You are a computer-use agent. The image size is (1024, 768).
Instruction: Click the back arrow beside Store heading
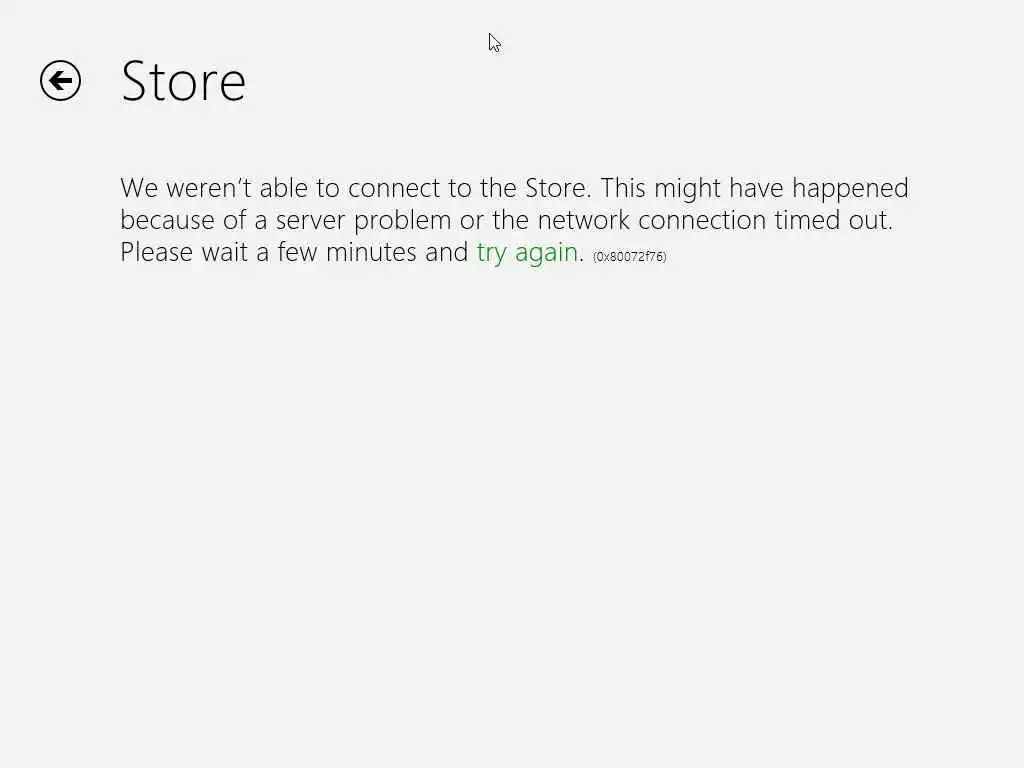point(60,80)
